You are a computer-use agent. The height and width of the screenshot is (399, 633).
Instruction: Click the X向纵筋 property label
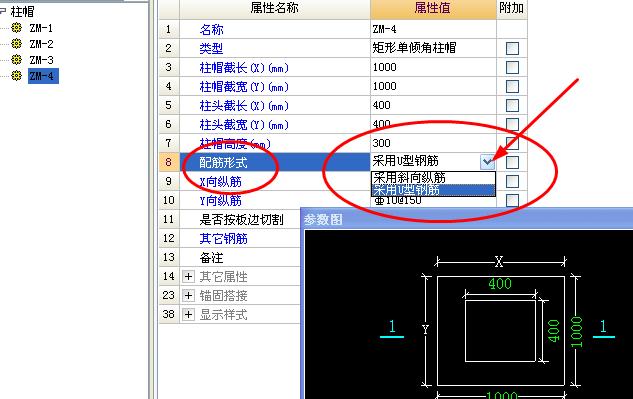click(x=220, y=182)
